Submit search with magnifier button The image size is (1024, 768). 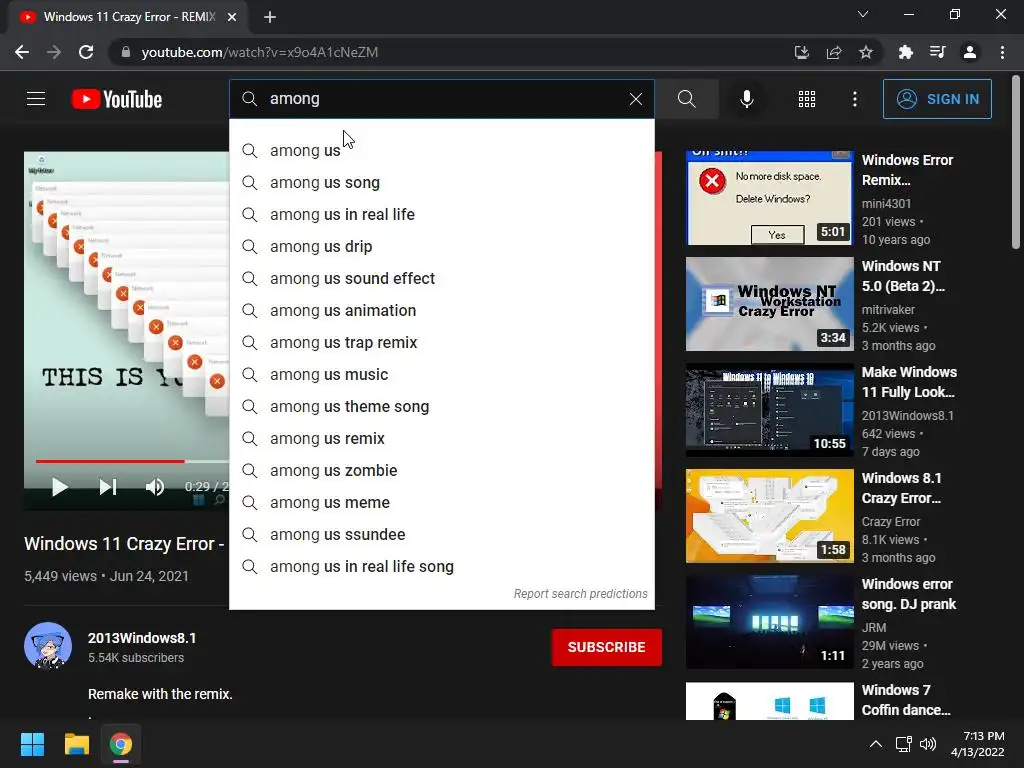point(686,99)
